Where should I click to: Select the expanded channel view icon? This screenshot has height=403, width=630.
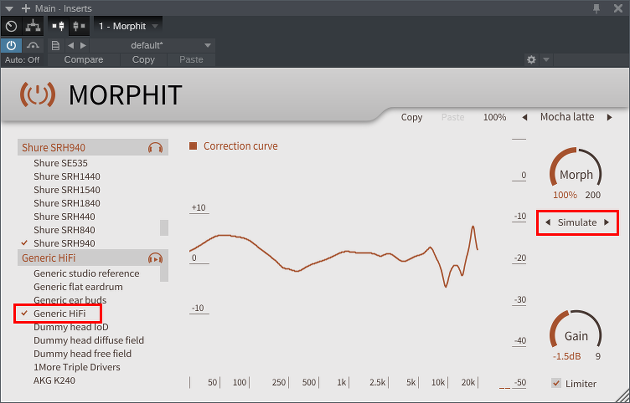tap(59, 27)
